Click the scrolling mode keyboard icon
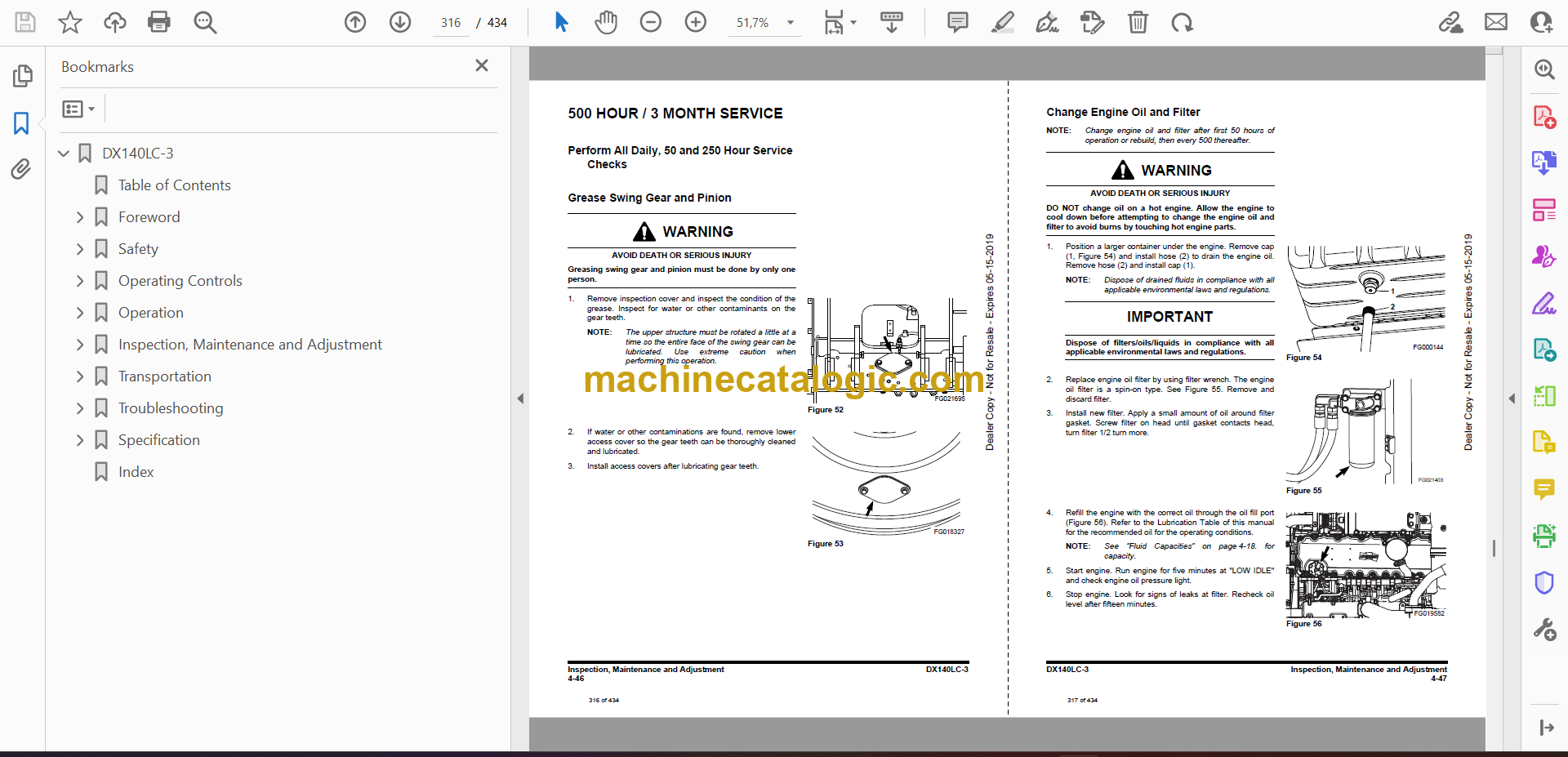Image resolution: width=1568 pixels, height=757 pixels. tap(892, 22)
